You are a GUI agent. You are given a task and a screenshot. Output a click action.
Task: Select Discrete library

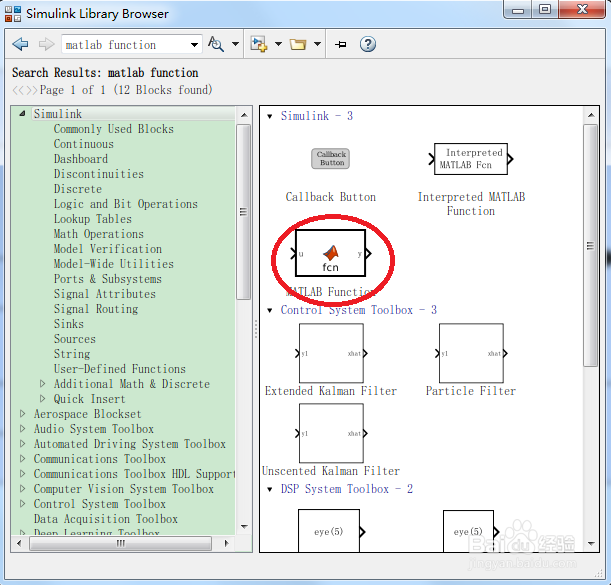pos(78,189)
